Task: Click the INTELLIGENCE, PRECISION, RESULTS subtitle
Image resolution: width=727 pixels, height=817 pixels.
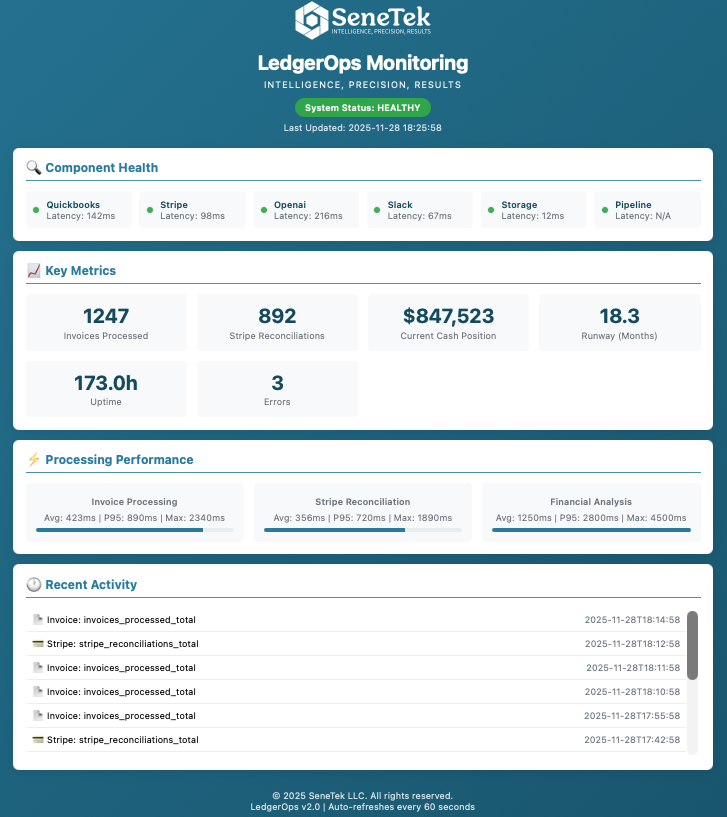Action: (x=363, y=84)
